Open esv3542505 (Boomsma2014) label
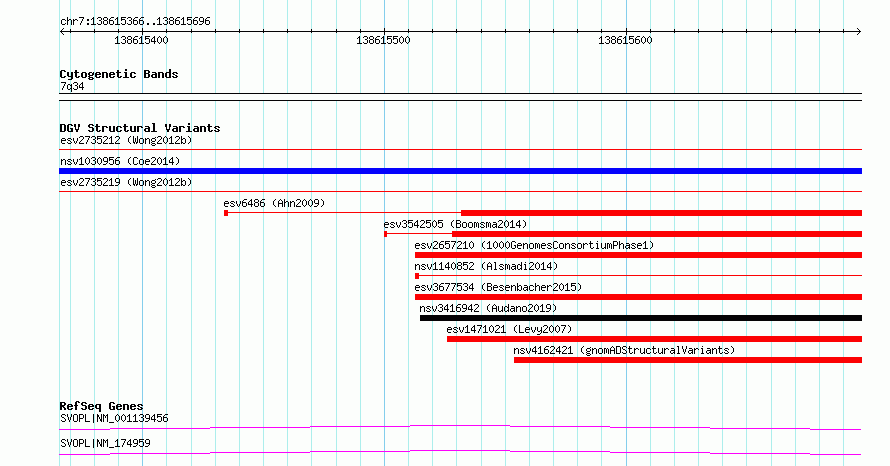The image size is (890, 466). click(455, 224)
